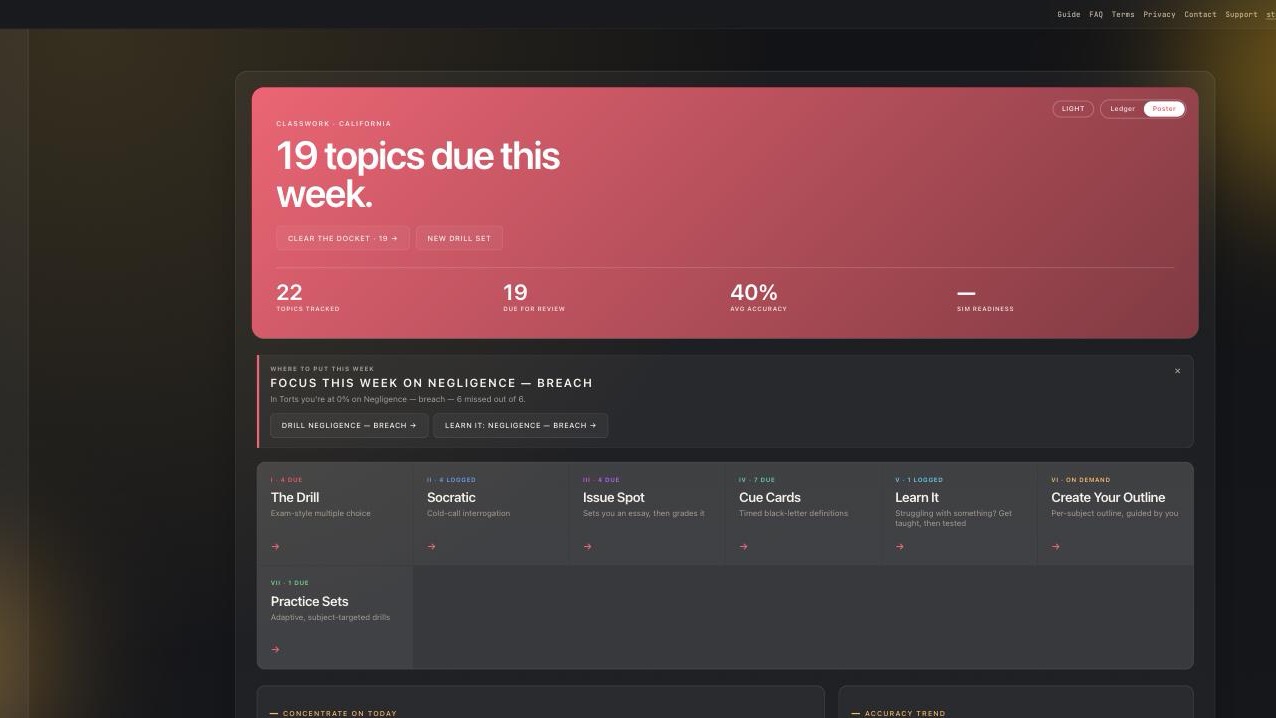Select the Poster view option

[1164, 109]
